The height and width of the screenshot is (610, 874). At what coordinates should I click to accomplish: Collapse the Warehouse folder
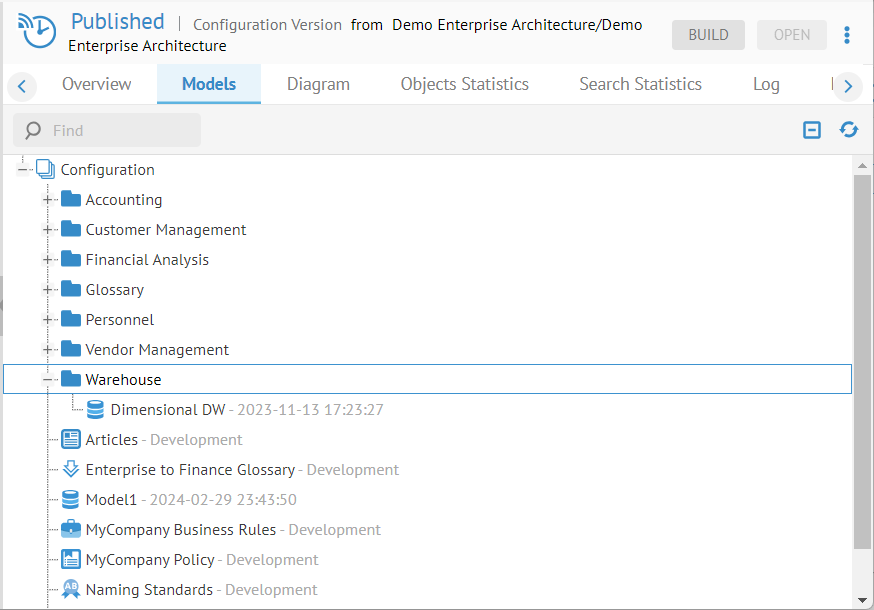[47, 380]
